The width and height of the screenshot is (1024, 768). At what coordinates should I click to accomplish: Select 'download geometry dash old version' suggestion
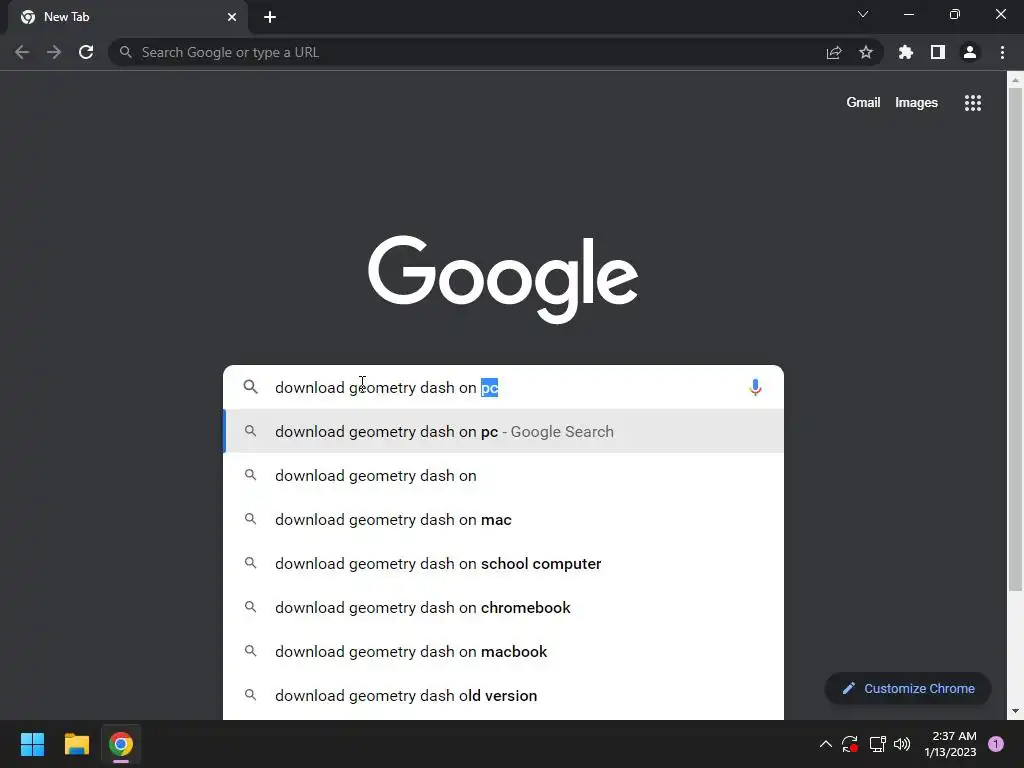tap(504, 696)
